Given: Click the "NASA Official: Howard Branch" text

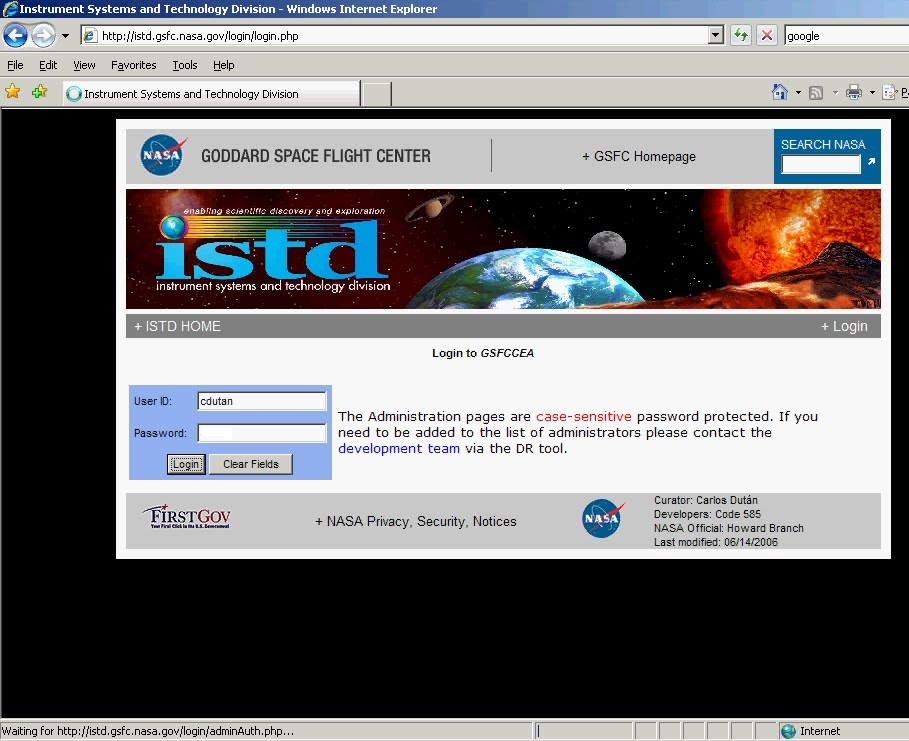Looking at the screenshot, I should click(729, 528).
